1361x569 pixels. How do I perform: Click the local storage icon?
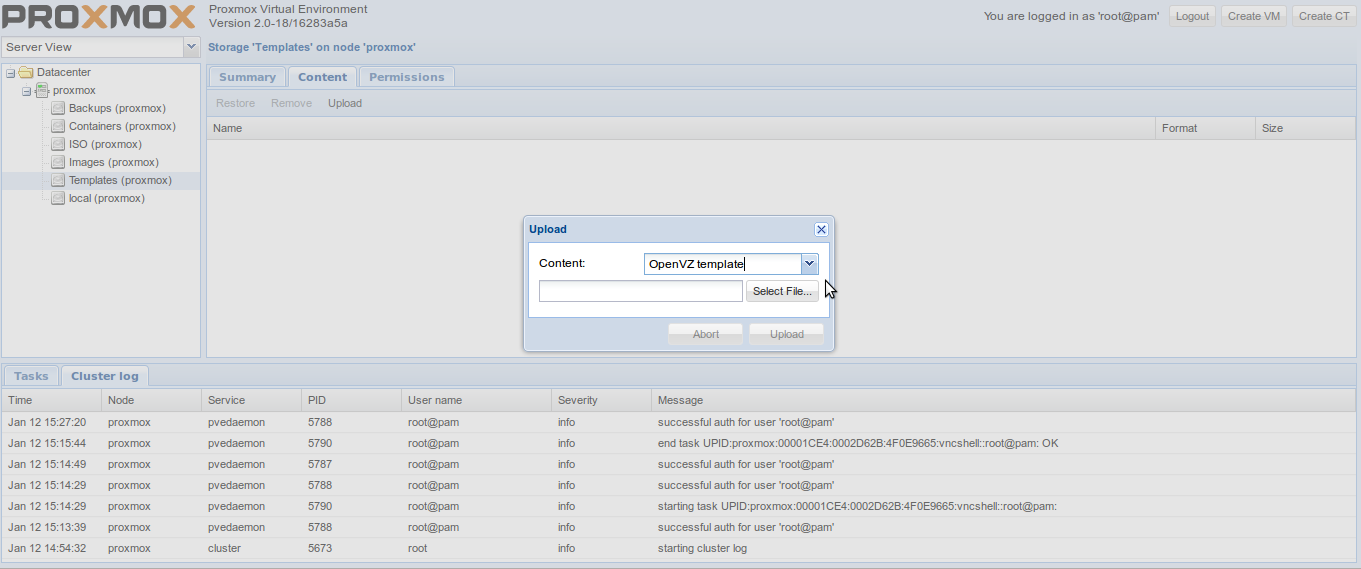click(x=58, y=198)
